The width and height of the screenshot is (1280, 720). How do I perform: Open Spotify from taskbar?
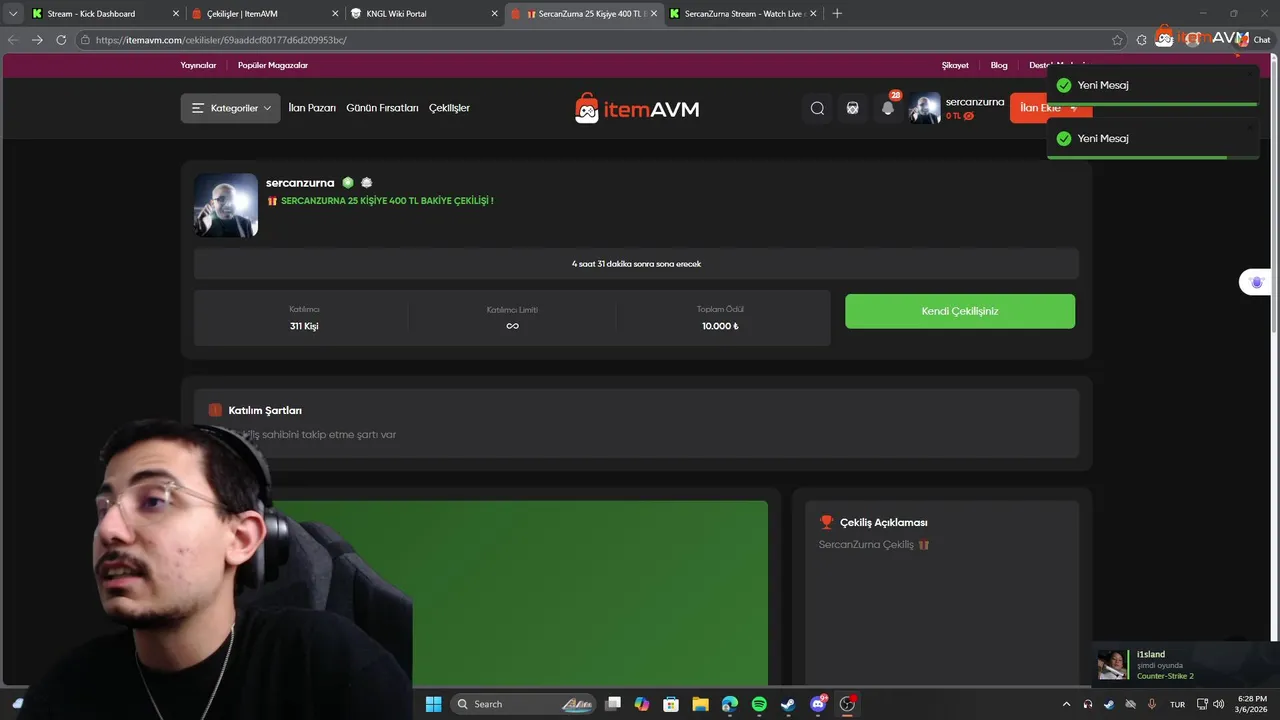[759, 704]
